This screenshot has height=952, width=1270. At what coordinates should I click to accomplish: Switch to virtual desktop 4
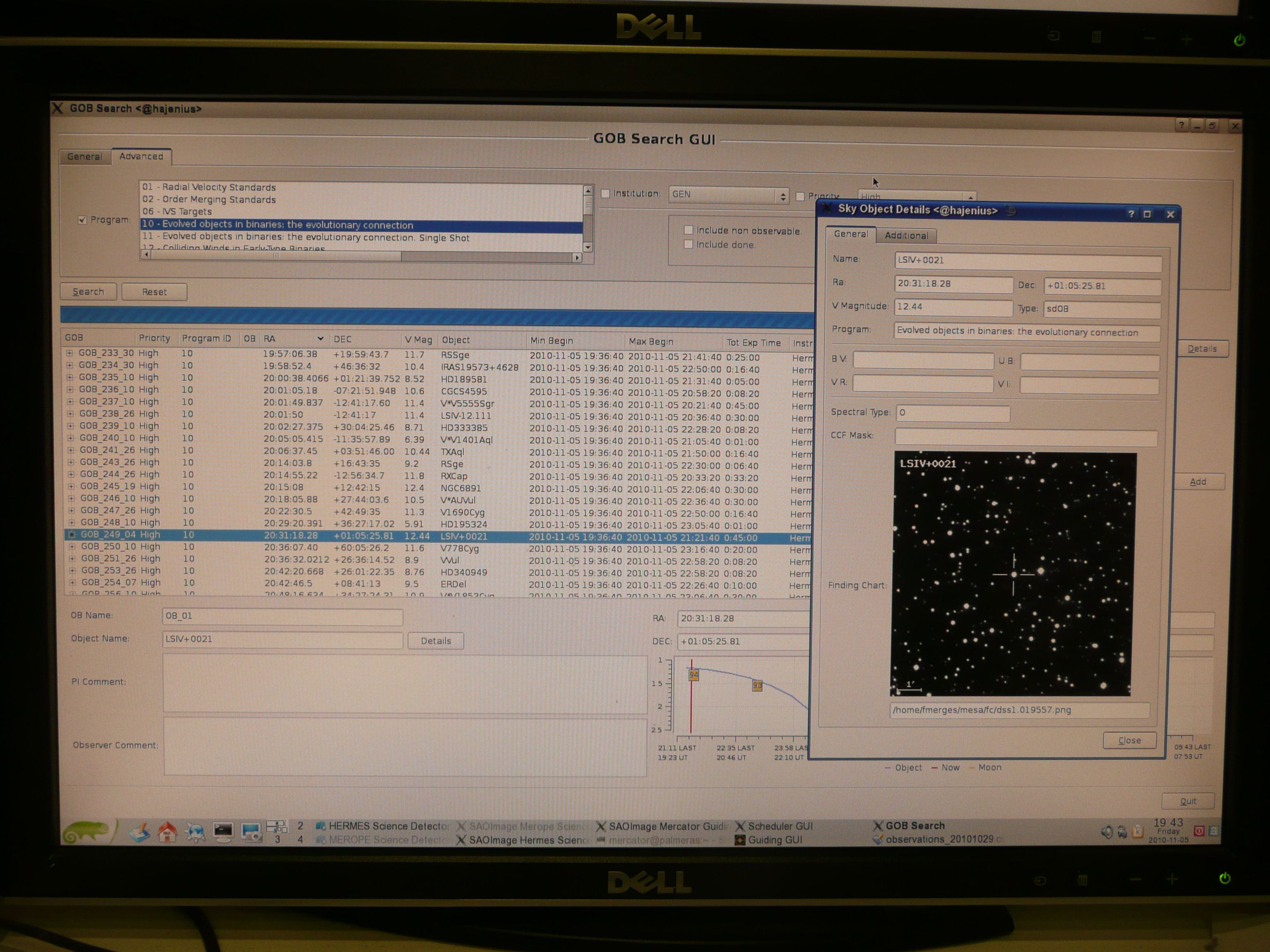pyautogui.click(x=300, y=840)
